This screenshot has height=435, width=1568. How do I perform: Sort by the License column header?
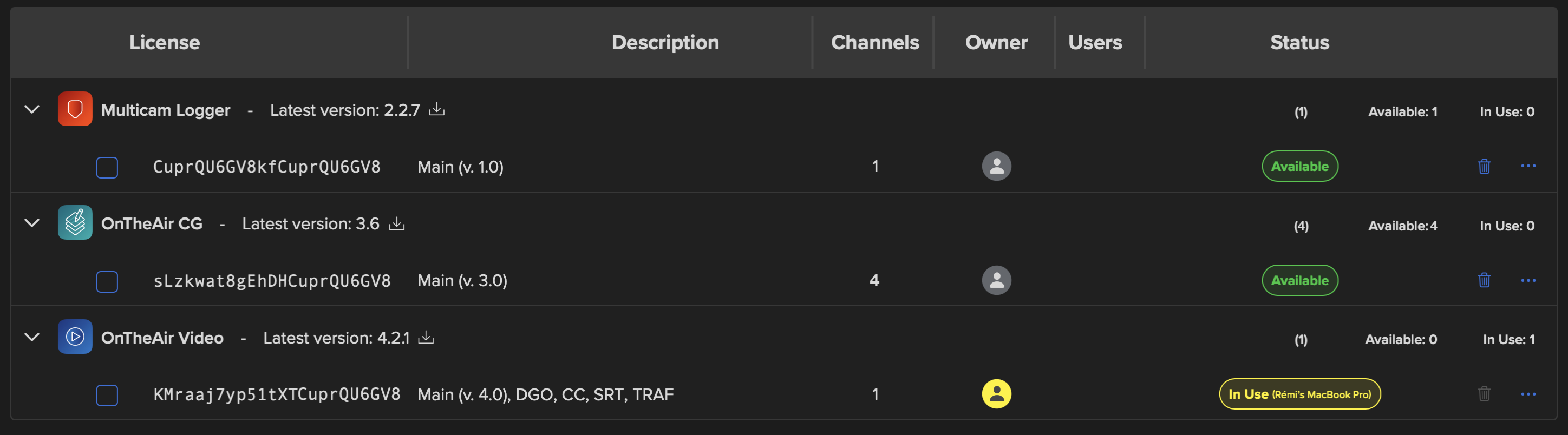point(165,42)
